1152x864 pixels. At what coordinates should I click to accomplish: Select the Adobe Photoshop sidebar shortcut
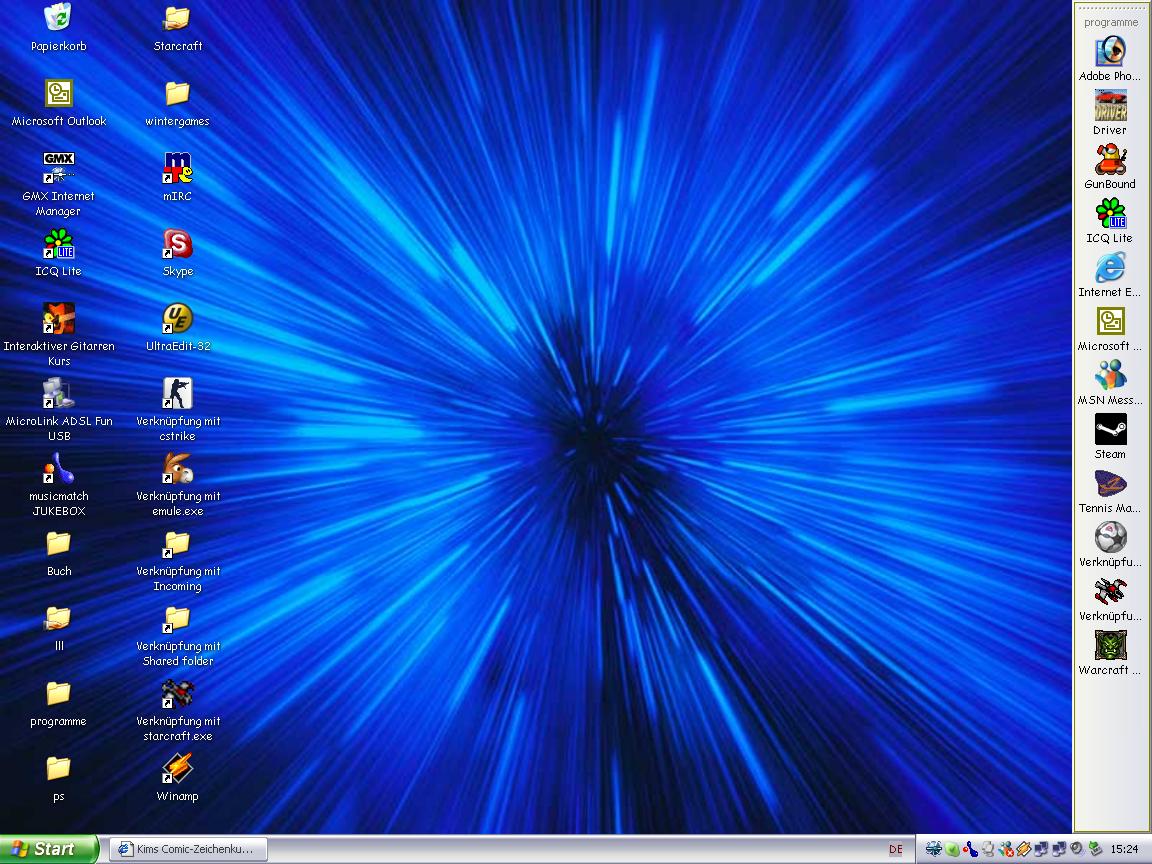(x=1110, y=52)
